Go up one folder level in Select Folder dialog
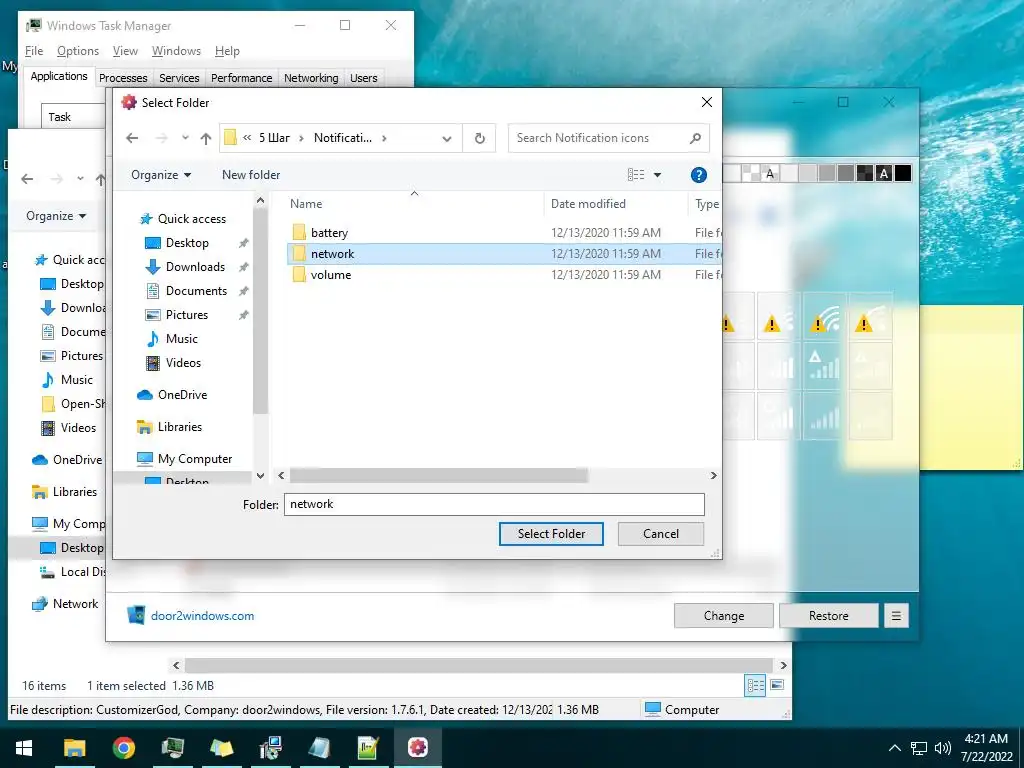This screenshot has width=1024, height=768. (x=206, y=138)
